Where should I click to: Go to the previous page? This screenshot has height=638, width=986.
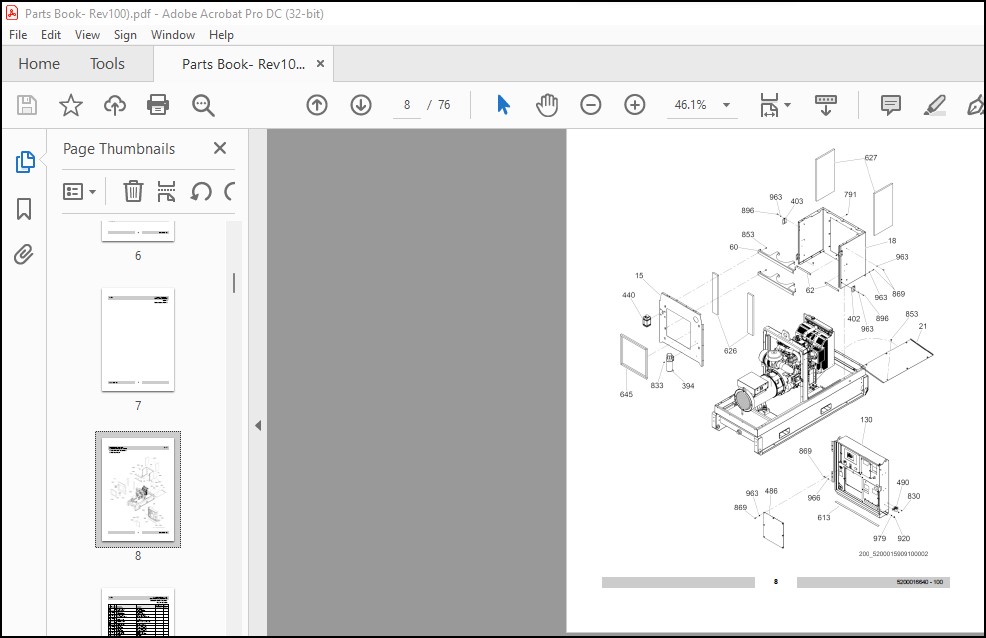(317, 105)
